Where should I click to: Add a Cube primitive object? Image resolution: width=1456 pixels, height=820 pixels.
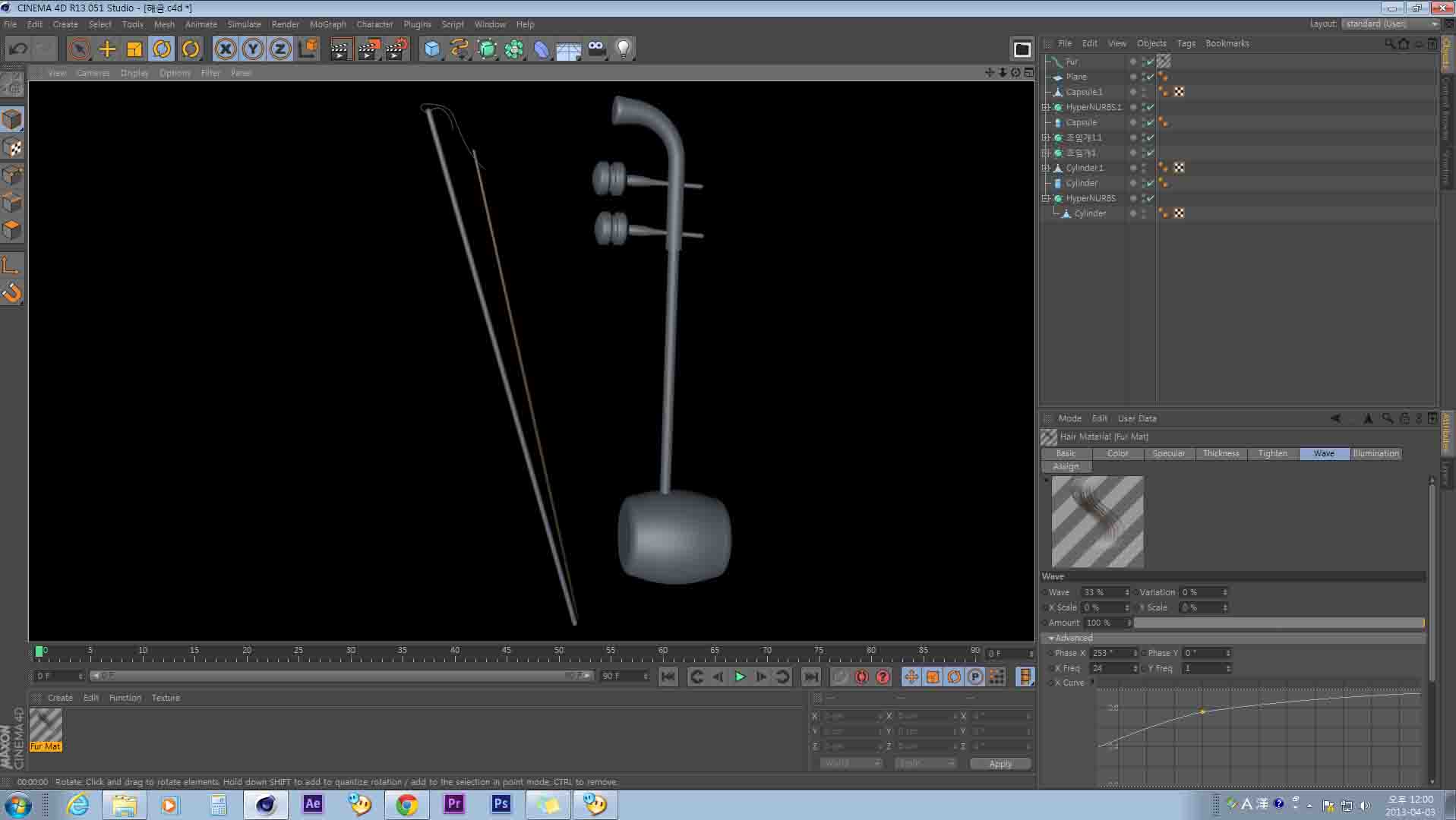[432, 49]
